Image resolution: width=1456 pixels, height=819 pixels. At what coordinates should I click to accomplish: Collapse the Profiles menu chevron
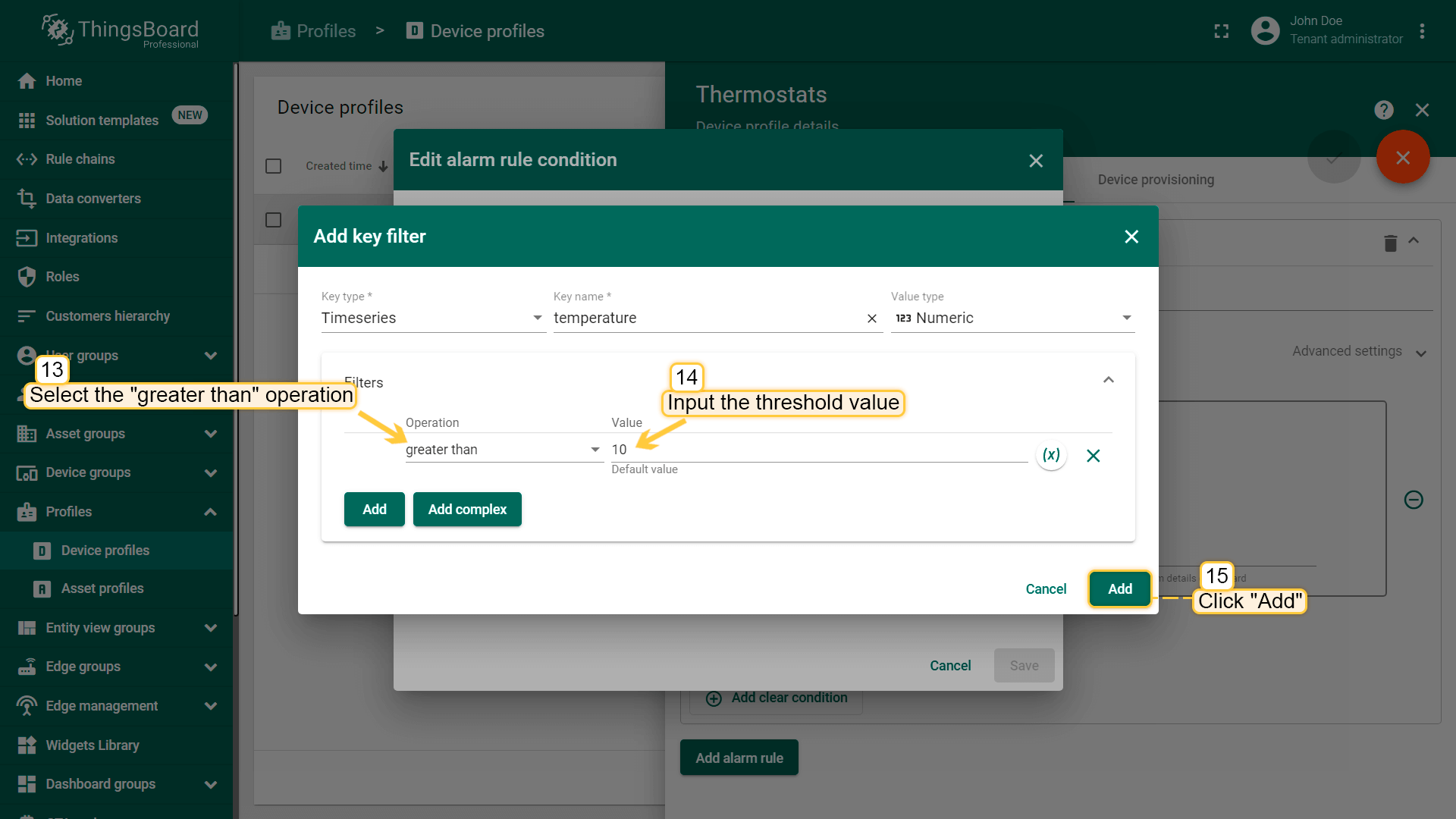(x=211, y=512)
